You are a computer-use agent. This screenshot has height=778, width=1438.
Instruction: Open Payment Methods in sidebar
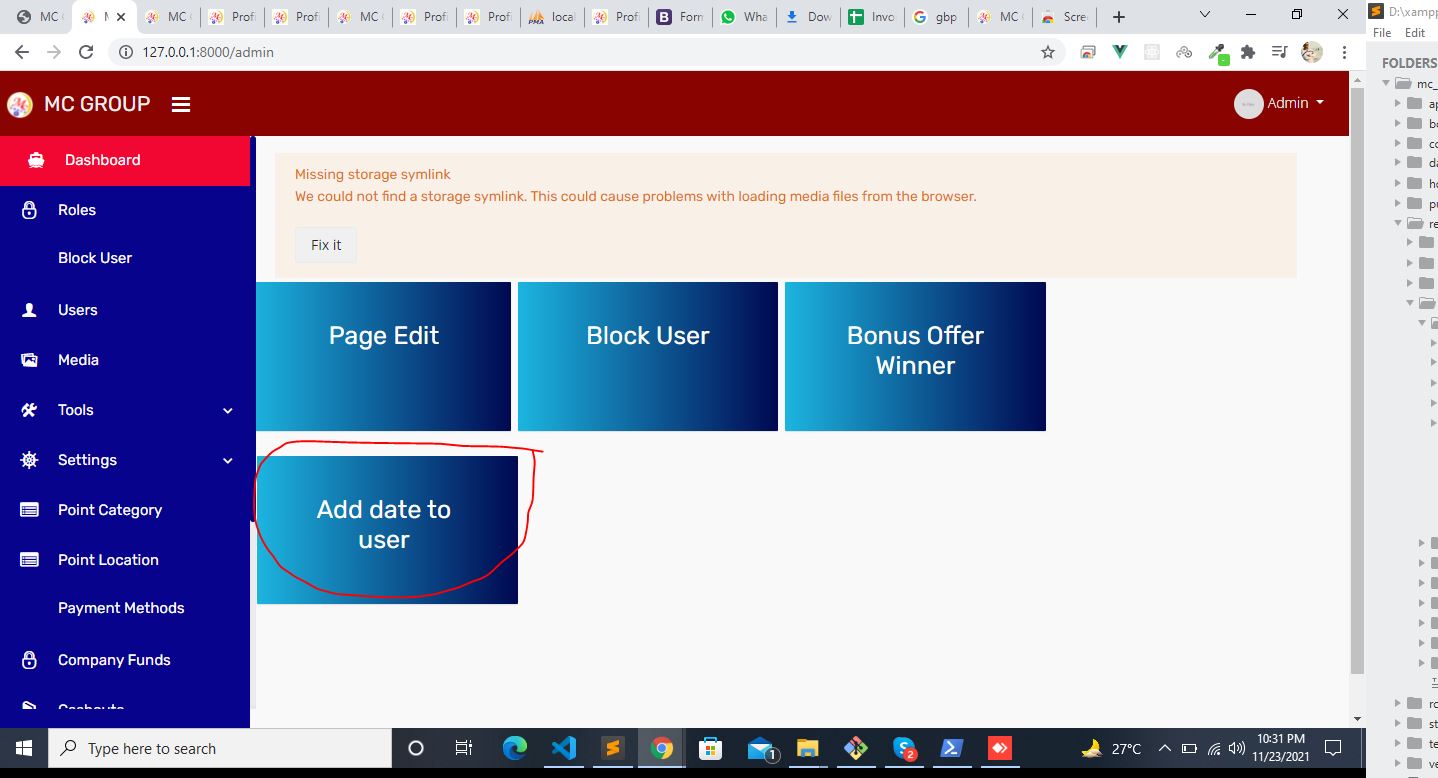(x=121, y=608)
